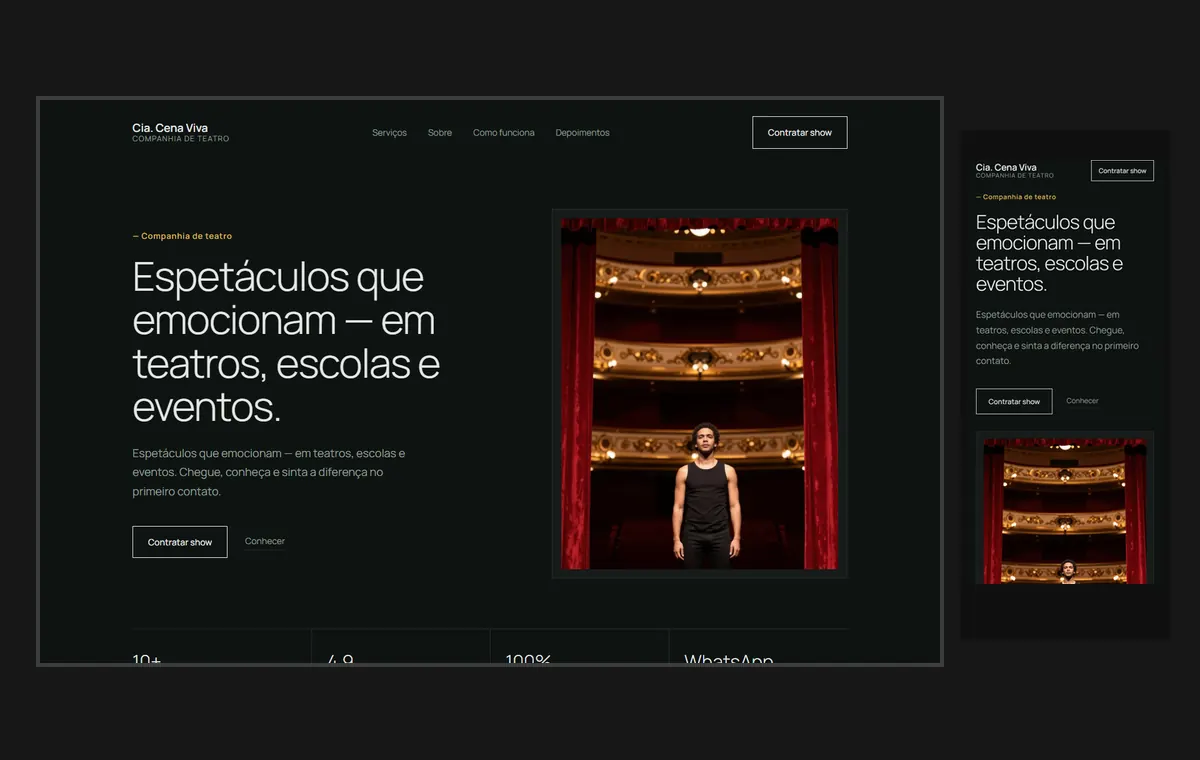Click the yellow Companhia de teatro label on desktop
The image size is (1200, 760).
[x=182, y=236]
